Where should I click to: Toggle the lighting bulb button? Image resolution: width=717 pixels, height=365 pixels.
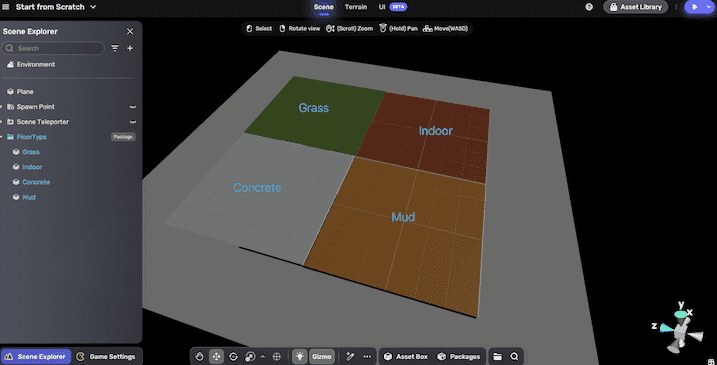300,356
